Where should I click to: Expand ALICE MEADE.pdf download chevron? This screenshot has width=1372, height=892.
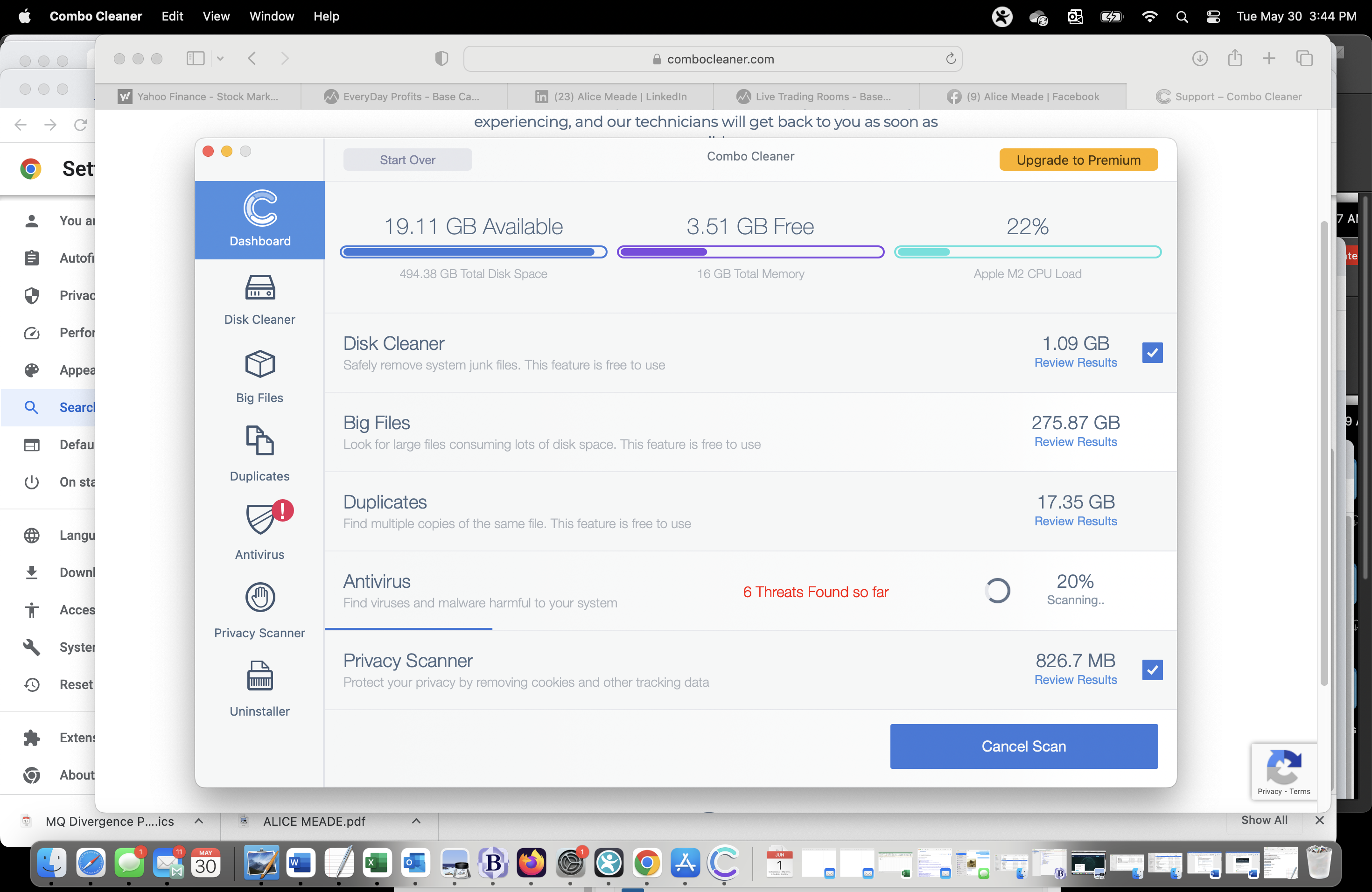click(x=416, y=821)
